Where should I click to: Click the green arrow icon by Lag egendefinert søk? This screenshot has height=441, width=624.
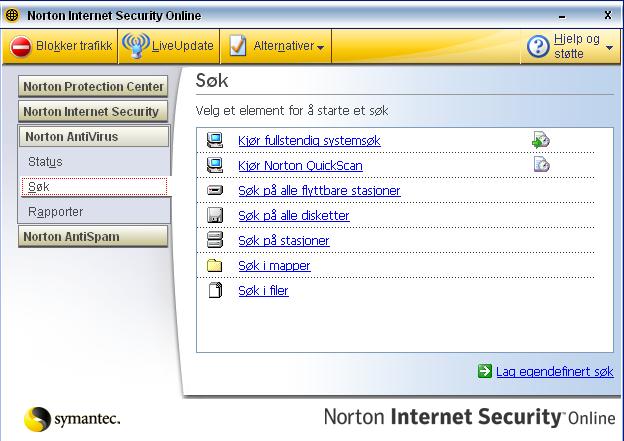point(485,371)
